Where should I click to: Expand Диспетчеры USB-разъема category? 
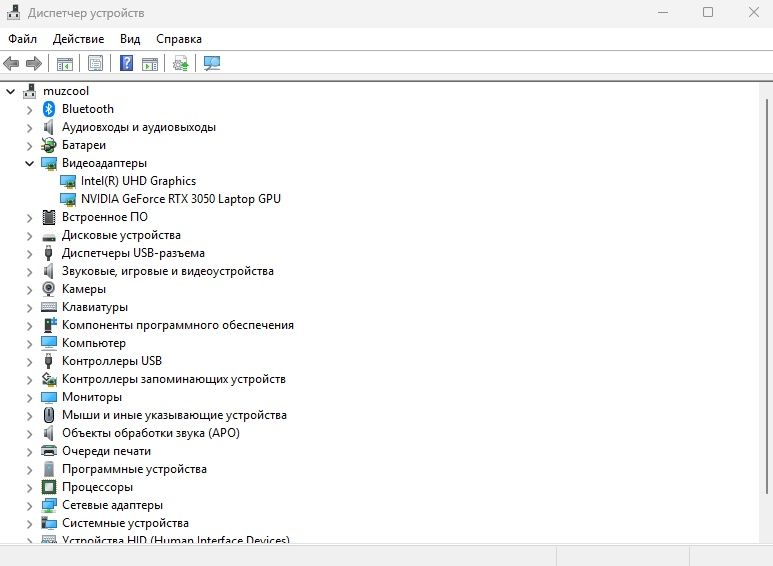[30, 253]
